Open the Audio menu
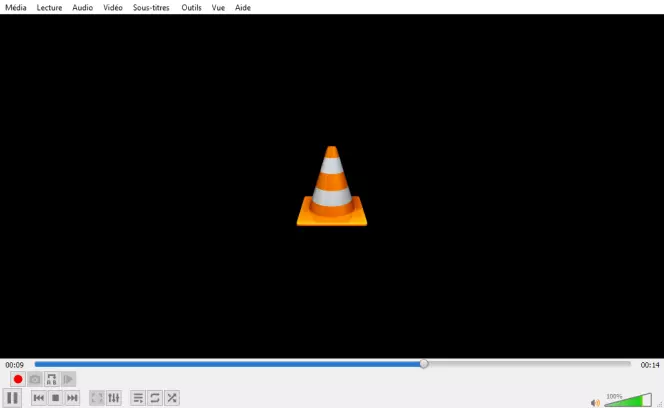The image size is (664, 408). pyautogui.click(x=82, y=8)
